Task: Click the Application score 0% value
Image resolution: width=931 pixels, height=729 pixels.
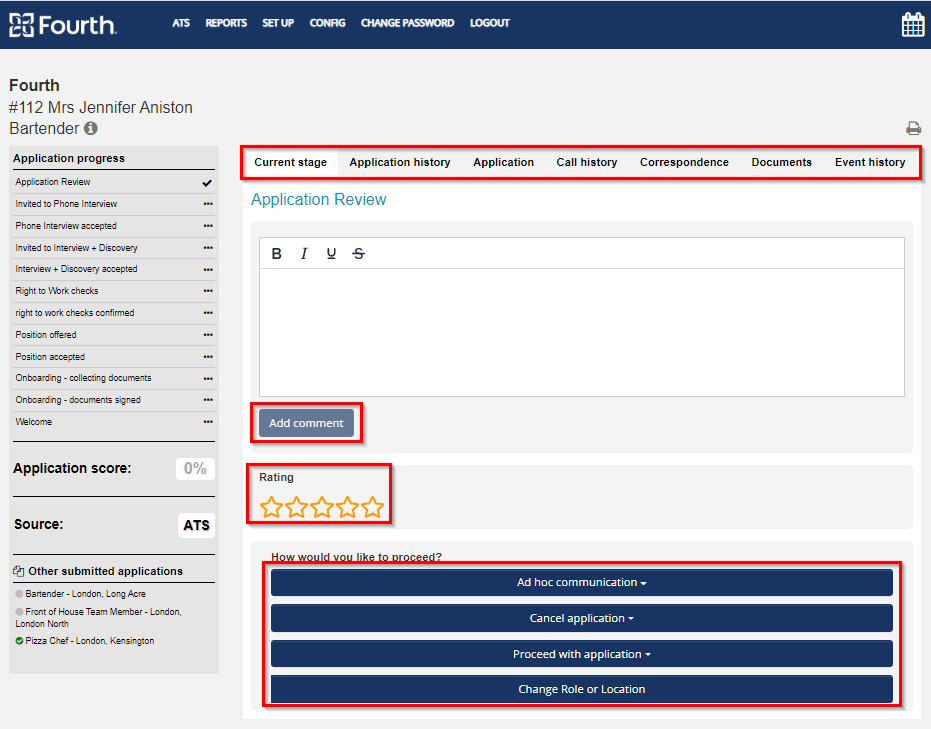Action: click(x=195, y=468)
